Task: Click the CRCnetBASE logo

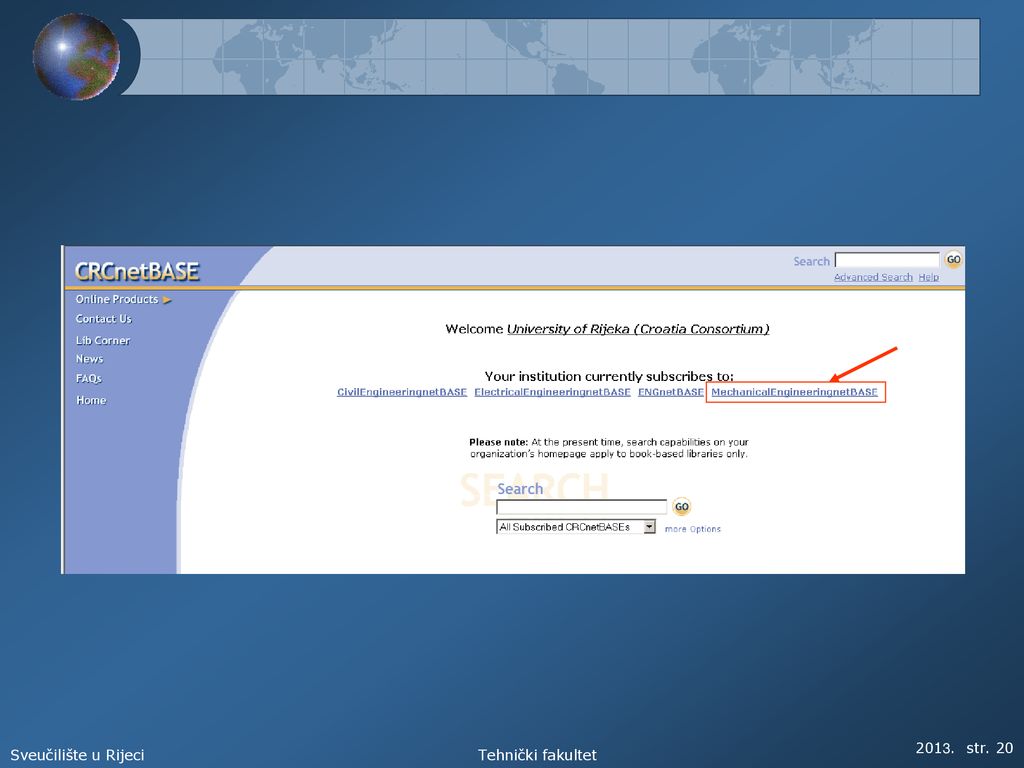Action: click(x=136, y=271)
